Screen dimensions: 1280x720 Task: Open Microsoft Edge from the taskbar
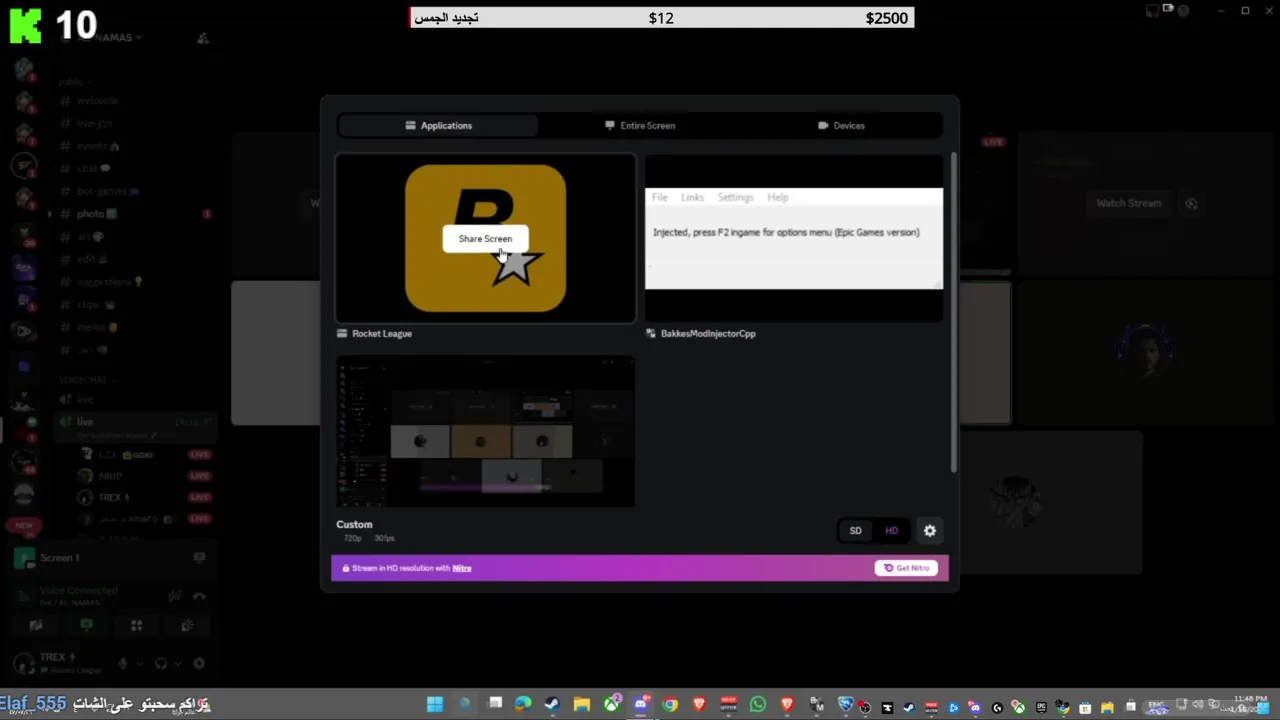523,705
